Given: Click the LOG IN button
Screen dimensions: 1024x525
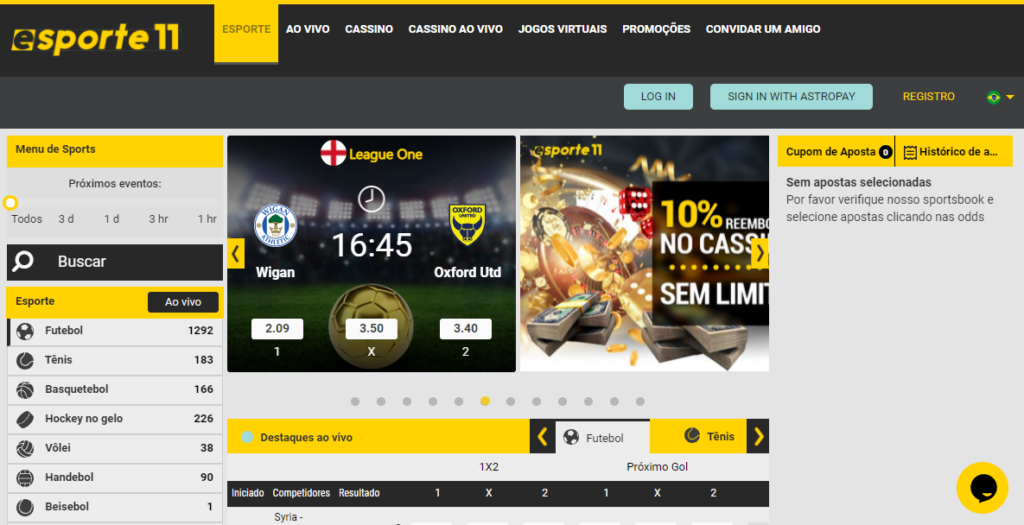Looking at the screenshot, I should 658,97.
